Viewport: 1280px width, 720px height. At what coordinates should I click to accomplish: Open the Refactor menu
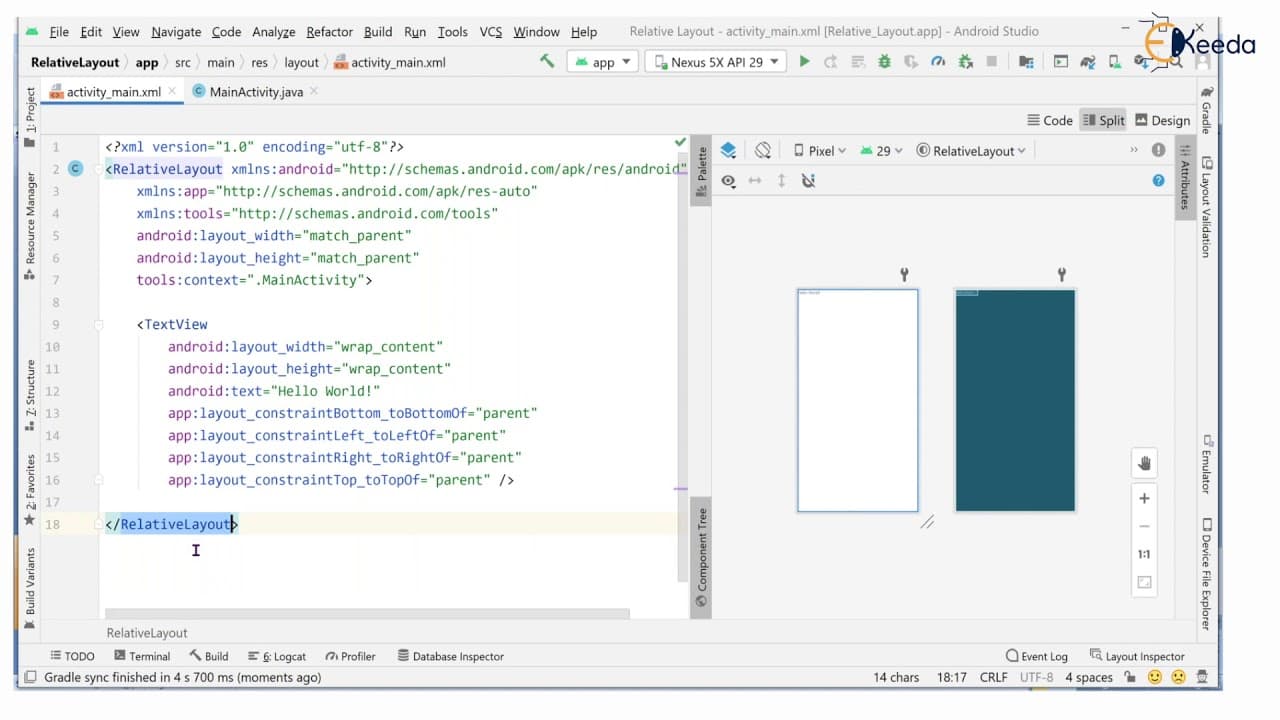(x=329, y=32)
